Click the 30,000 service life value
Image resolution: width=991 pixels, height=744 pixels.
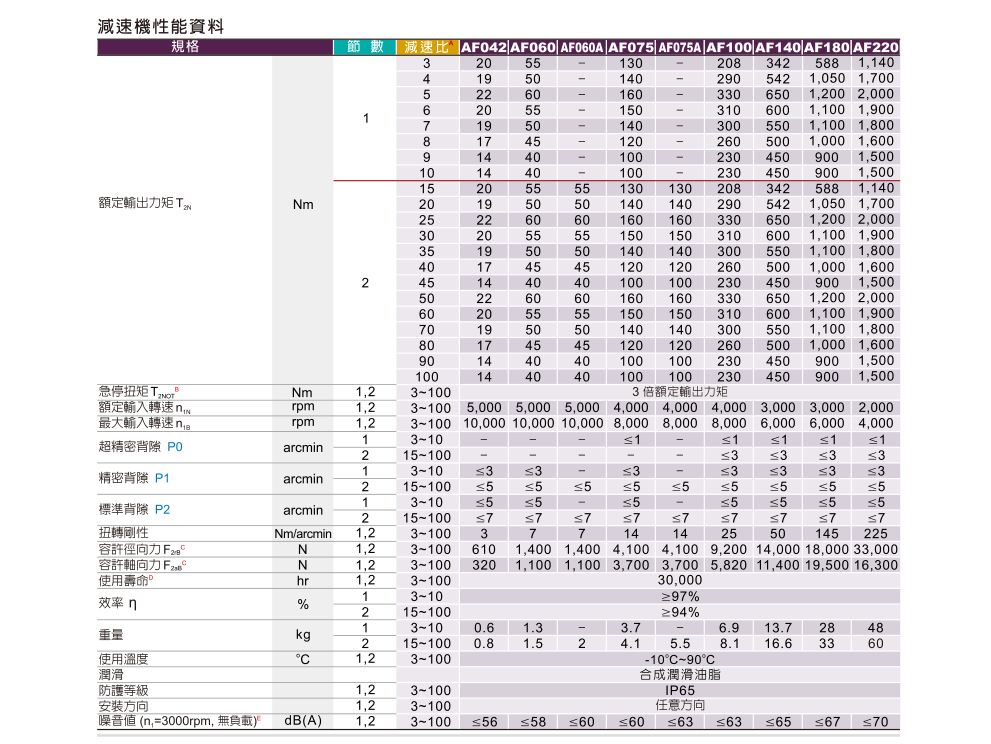(x=679, y=580)
